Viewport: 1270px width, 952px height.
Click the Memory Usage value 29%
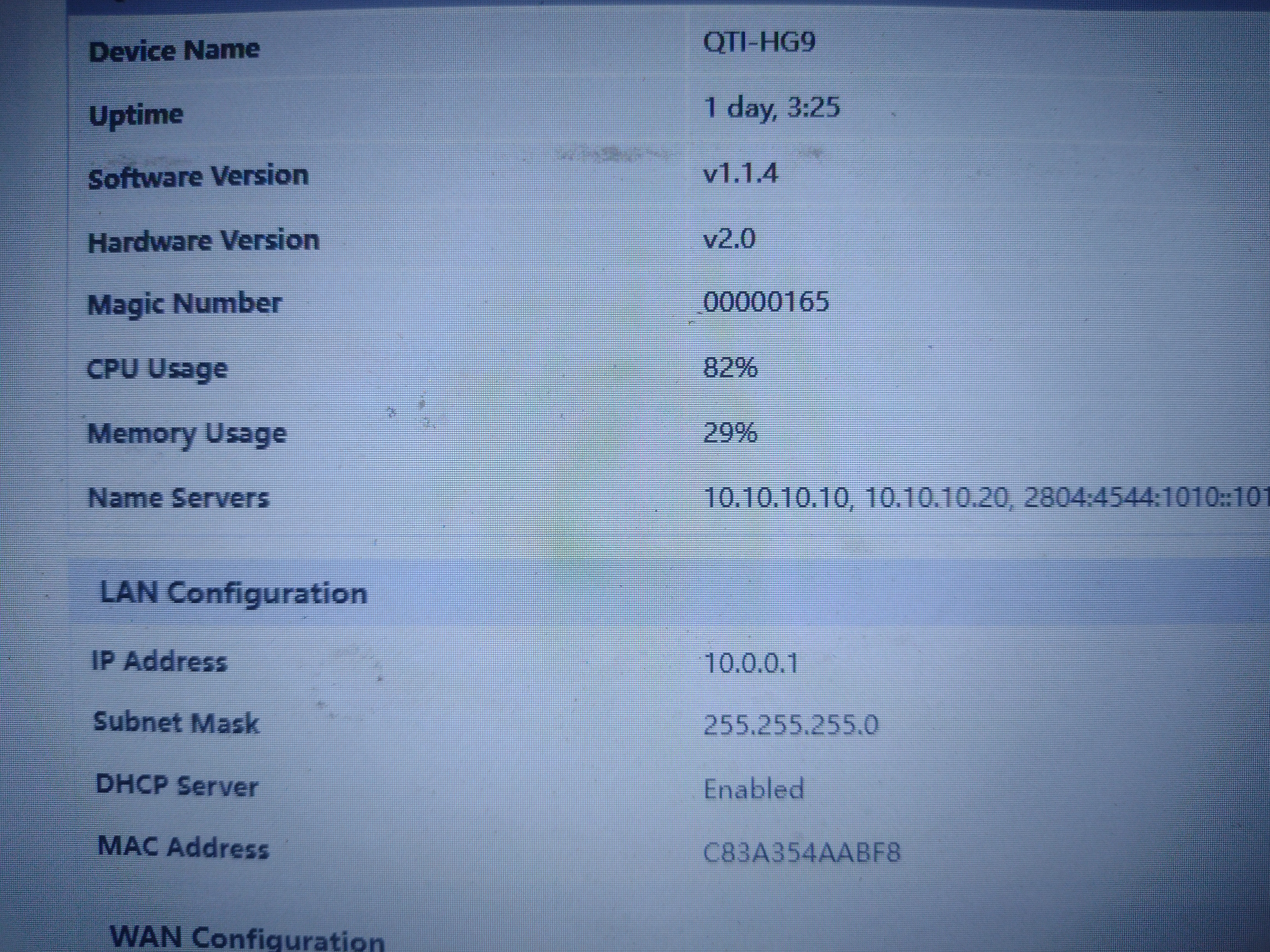pyautogui.click(x=730, y=432)
